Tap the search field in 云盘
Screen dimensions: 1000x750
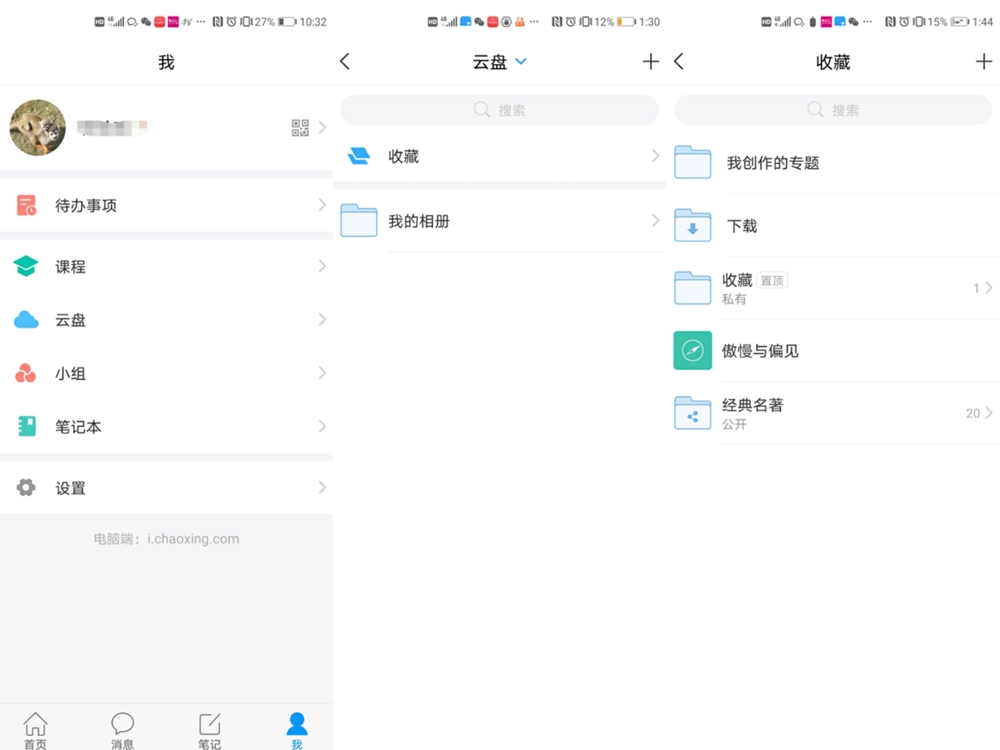(500, 110)
